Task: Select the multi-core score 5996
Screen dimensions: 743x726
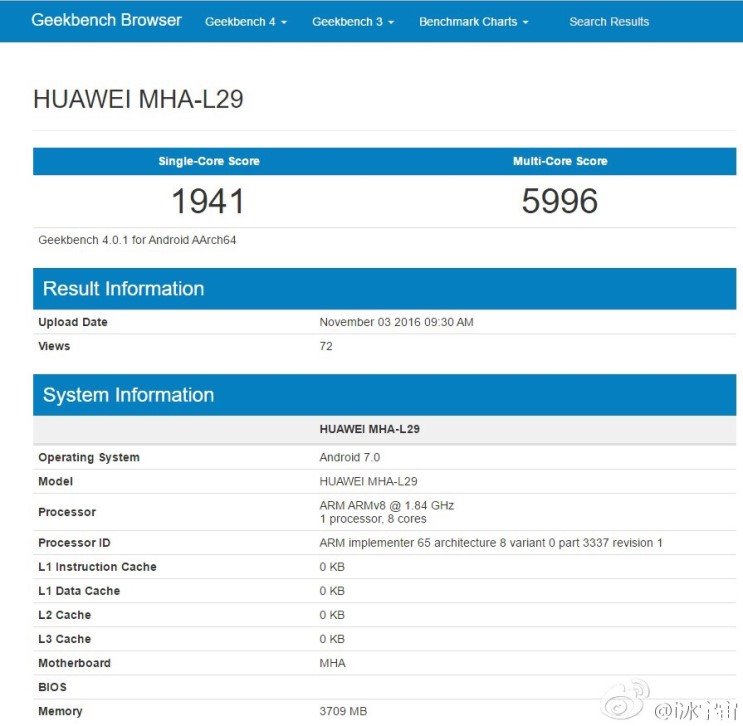Action: [x=560, y=201]
